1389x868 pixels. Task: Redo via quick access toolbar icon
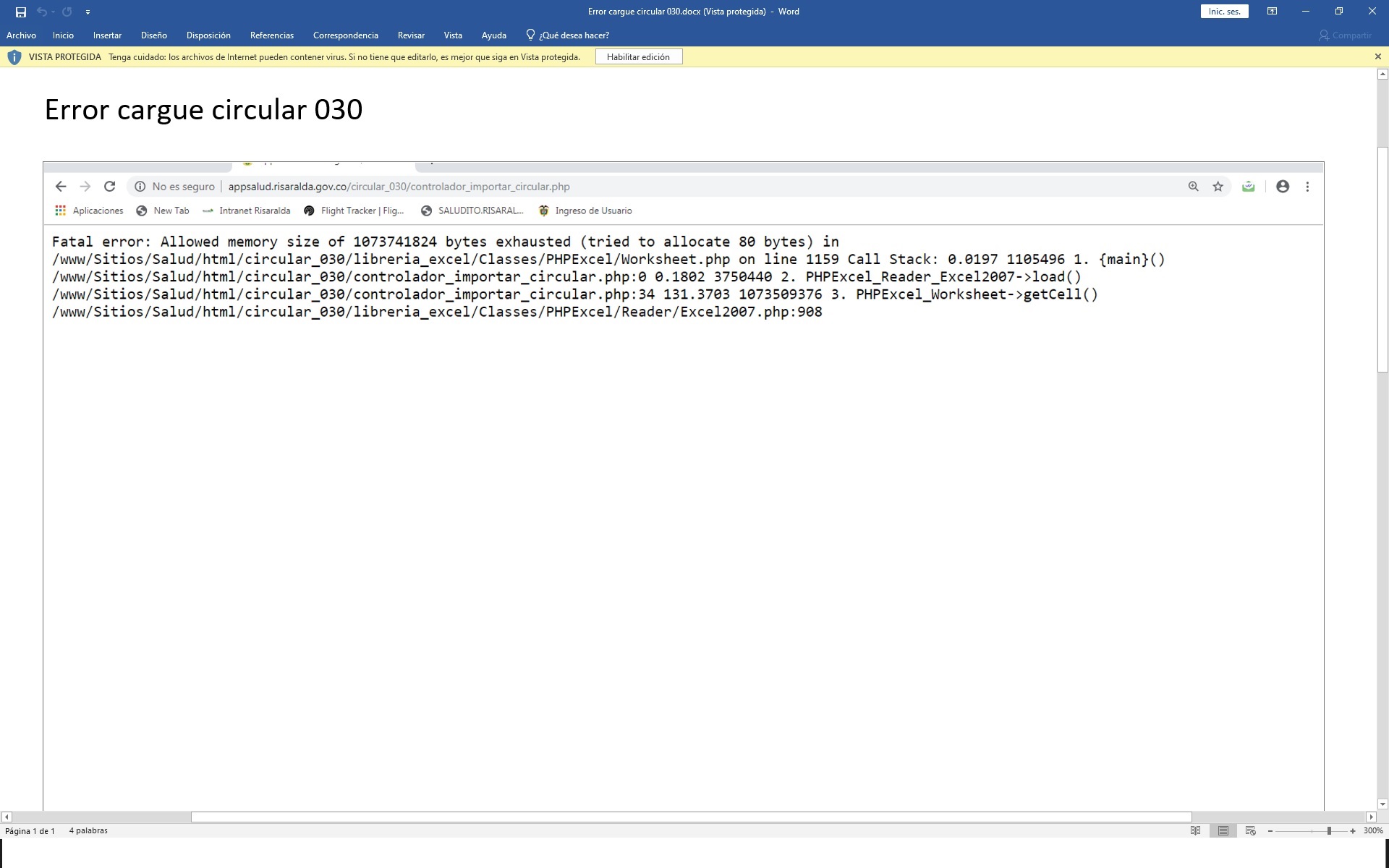[x=67, y=12]
